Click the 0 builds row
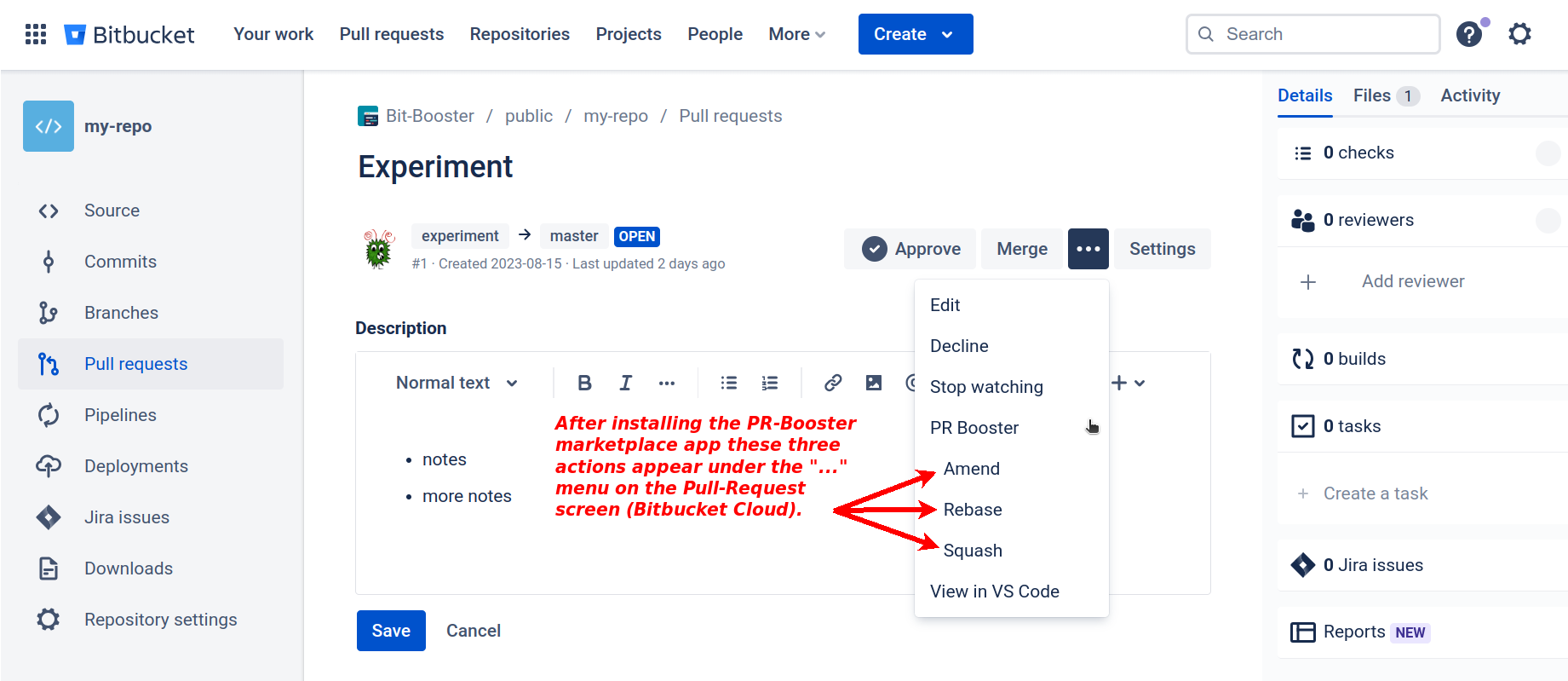The image size is (1568, 681). 1422,359
